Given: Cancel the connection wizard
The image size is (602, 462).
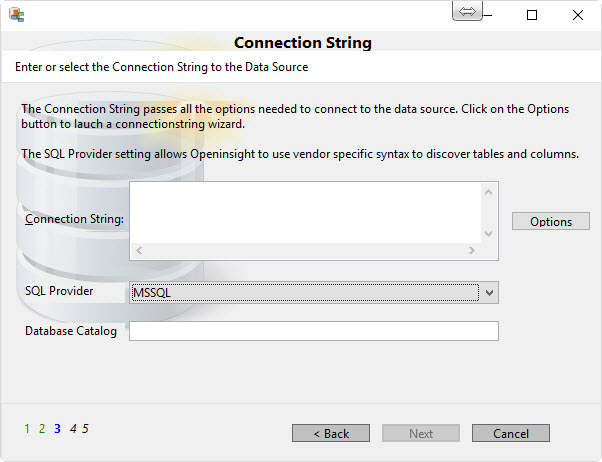Looking at the screenshot, I should (x=511, y=433).
